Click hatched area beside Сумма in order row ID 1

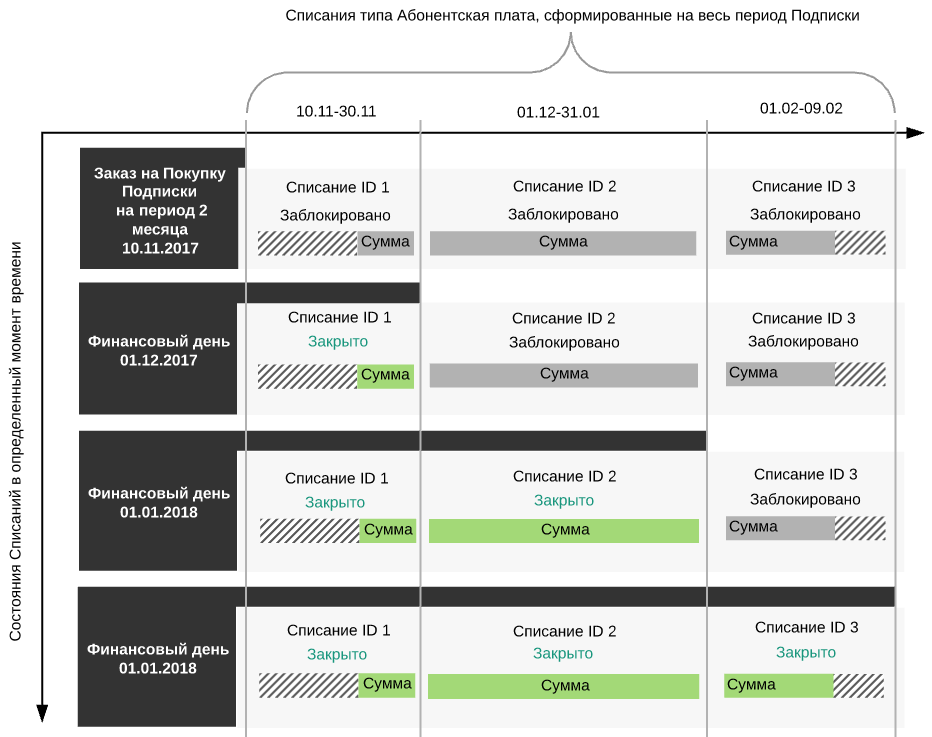tap(307, 243)
